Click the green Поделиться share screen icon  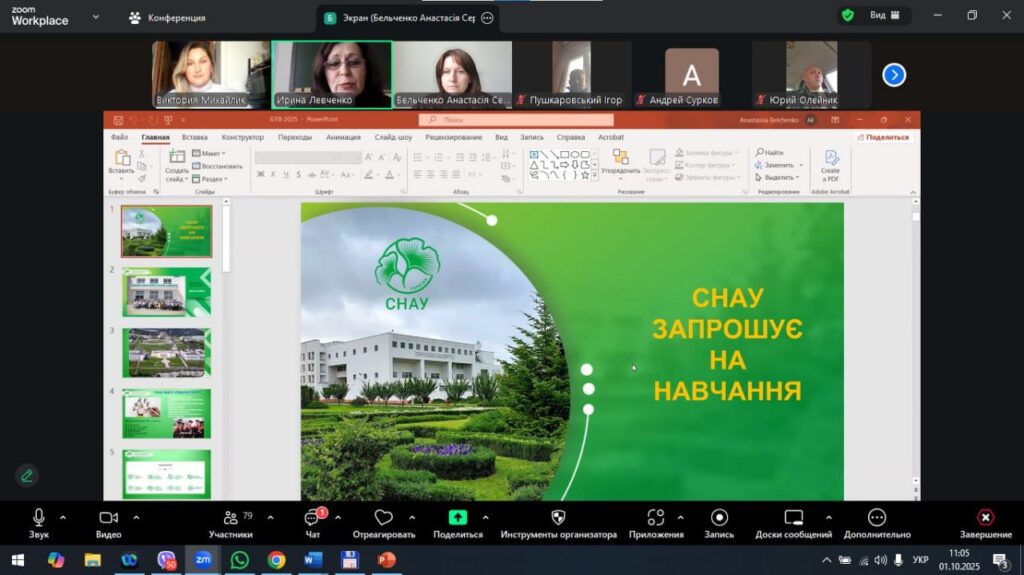(457, 518)
